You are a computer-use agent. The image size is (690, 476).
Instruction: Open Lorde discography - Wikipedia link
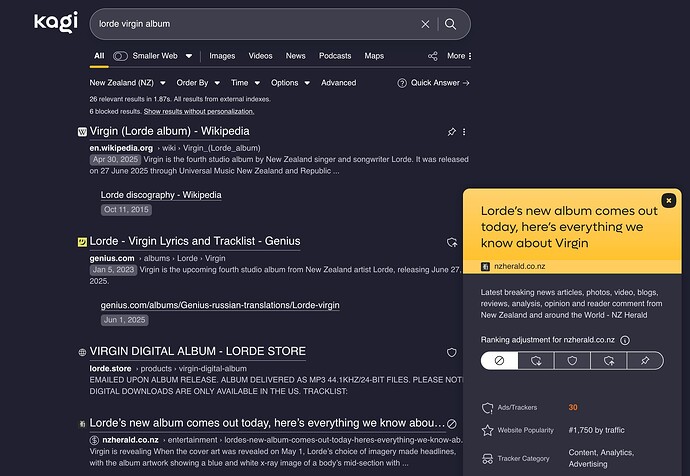click(161, 195)
